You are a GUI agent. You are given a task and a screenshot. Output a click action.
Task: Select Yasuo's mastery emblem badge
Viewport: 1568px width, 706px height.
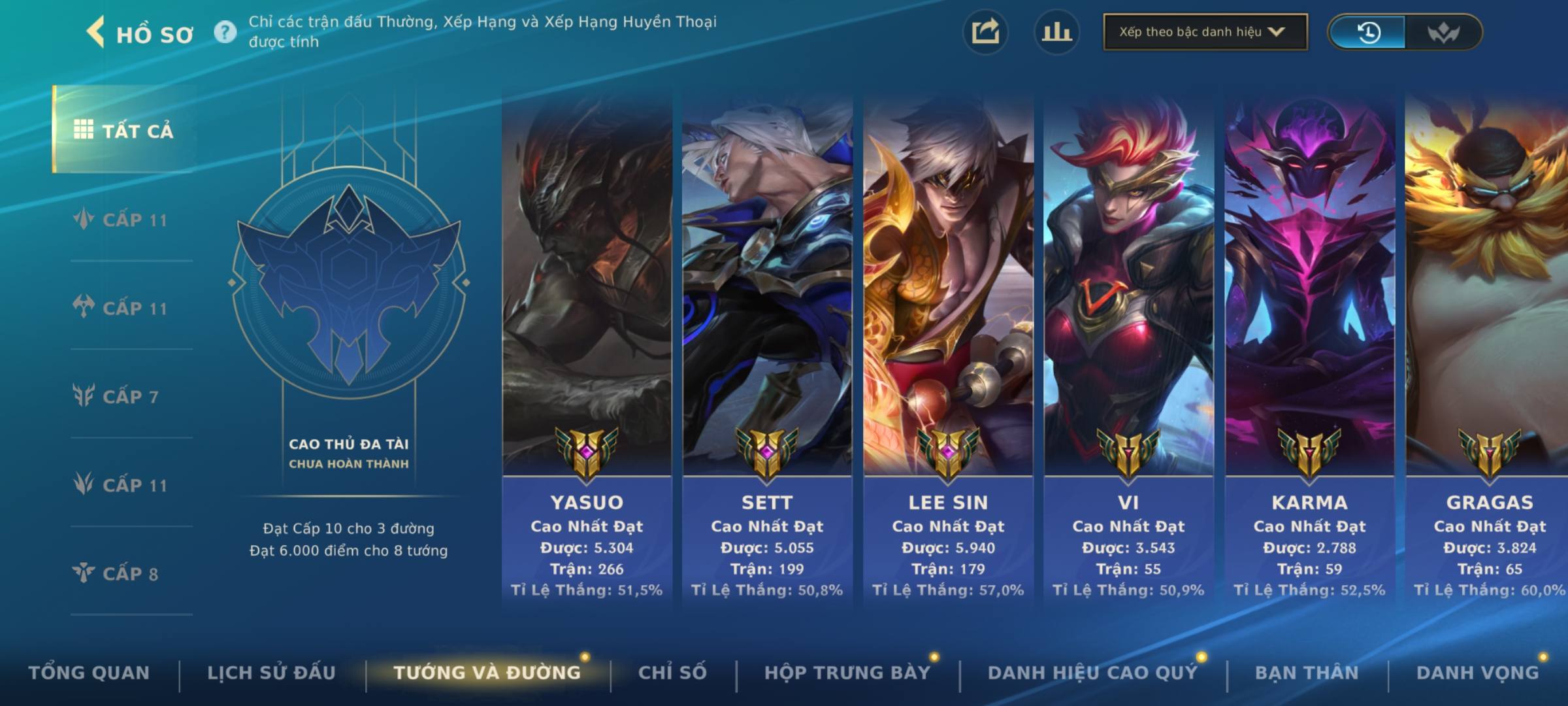(x=587, y=454)
